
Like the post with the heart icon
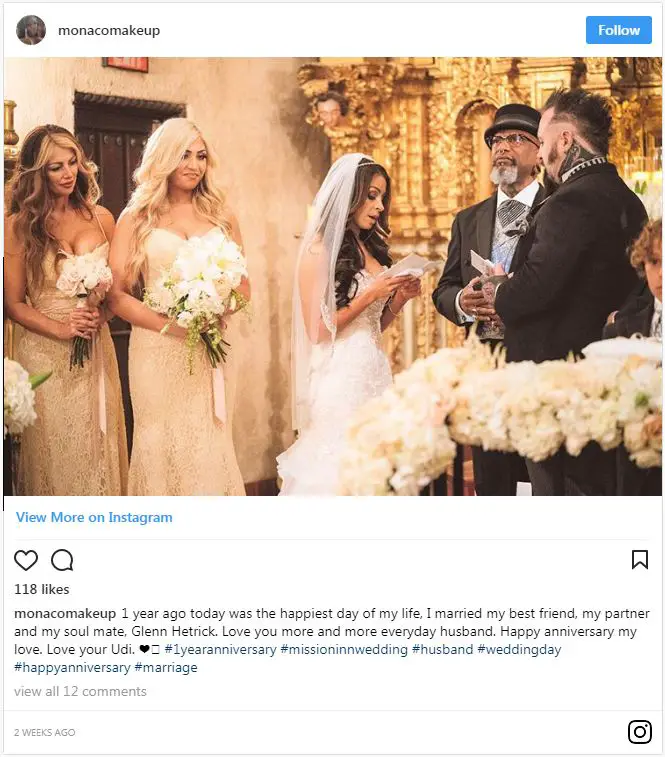click(x=26, y=560)
